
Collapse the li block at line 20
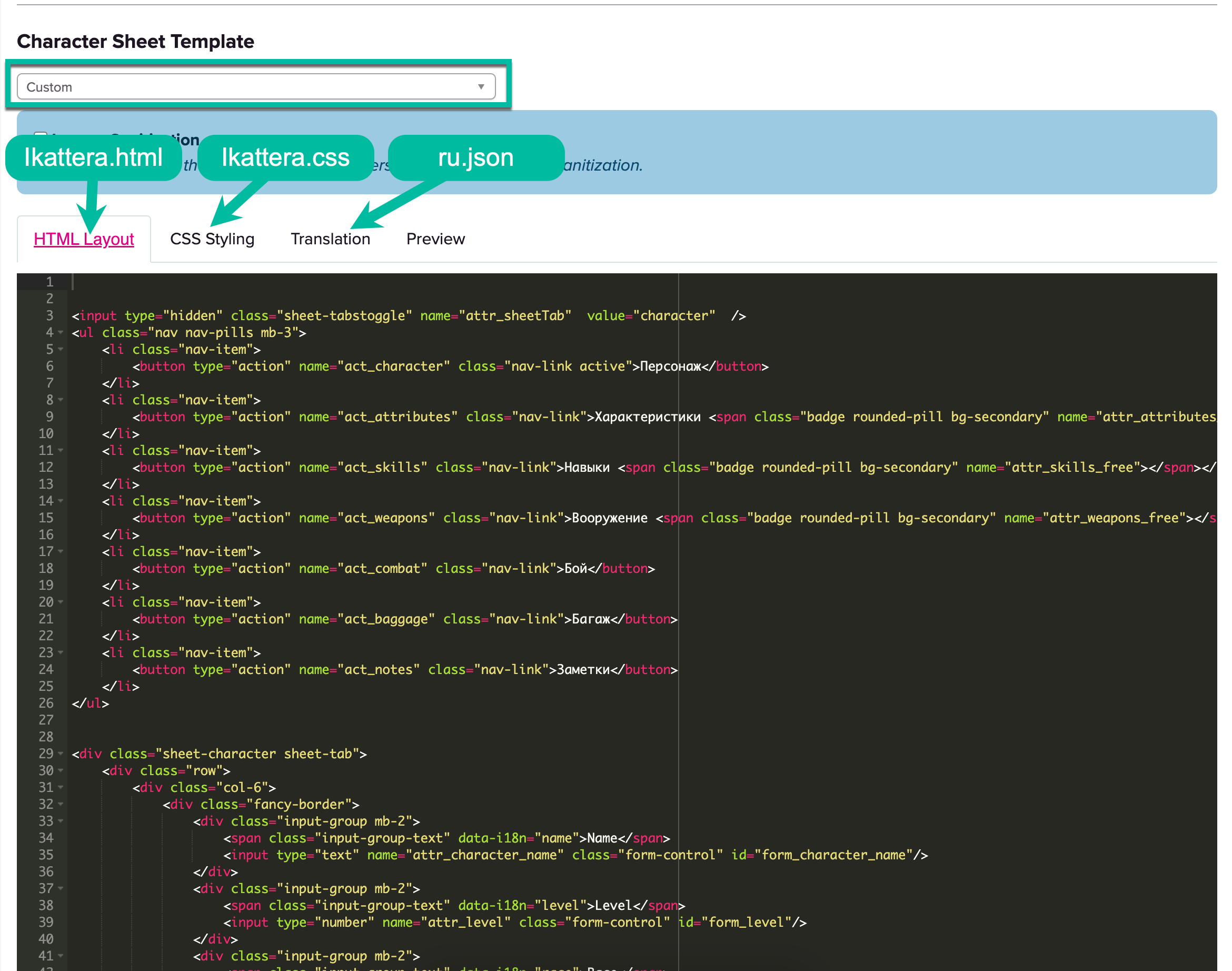(x=60, y=602)
